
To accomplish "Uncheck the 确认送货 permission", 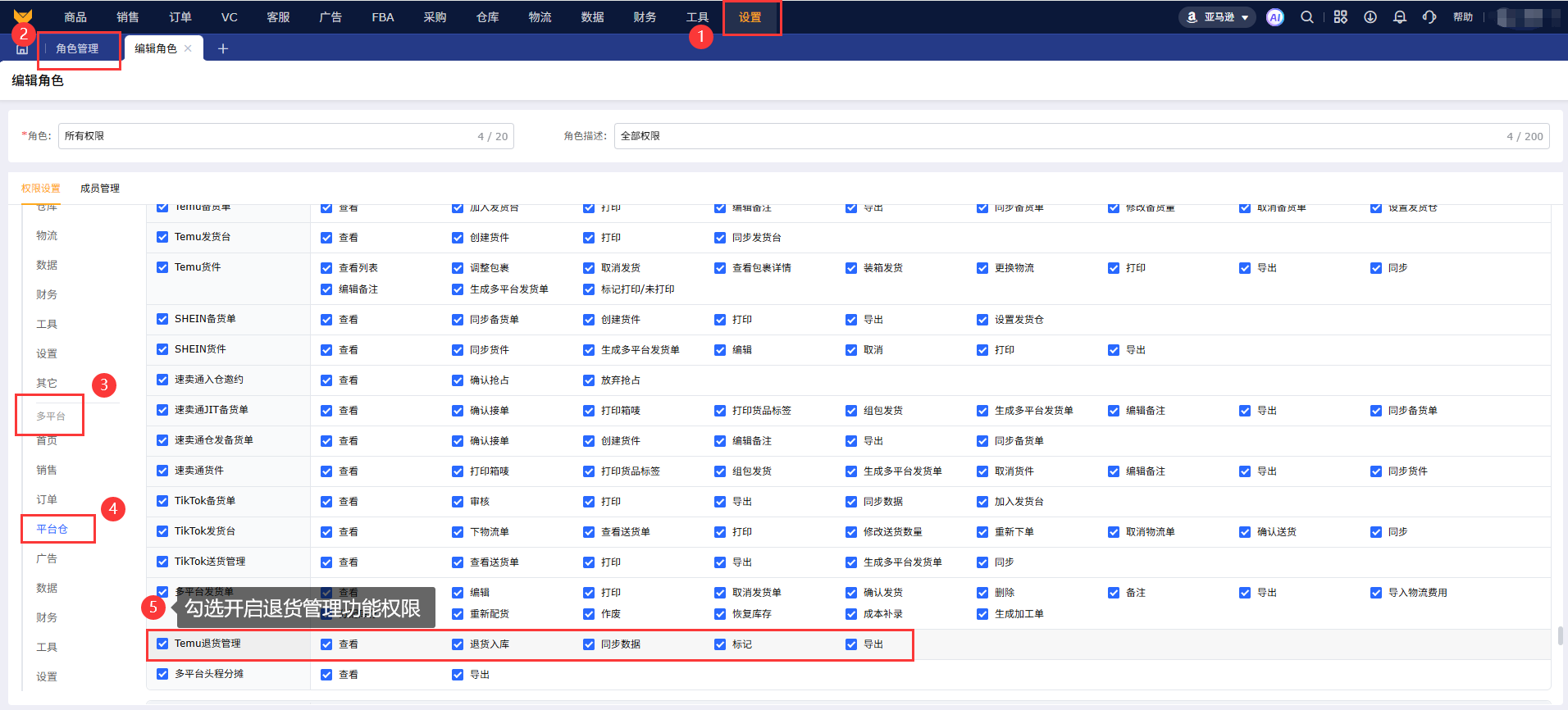I will 1245,532.
